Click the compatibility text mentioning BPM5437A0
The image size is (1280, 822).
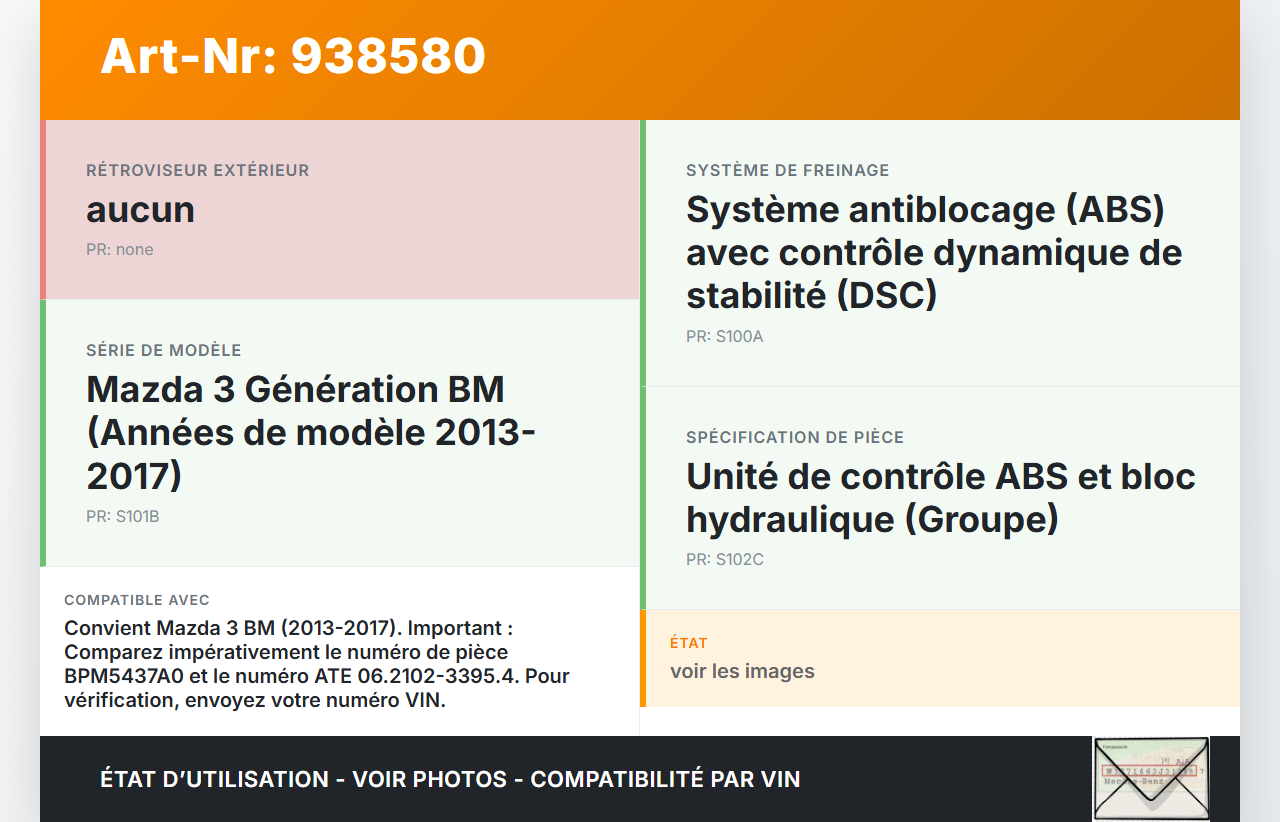[x=317, y=664]
